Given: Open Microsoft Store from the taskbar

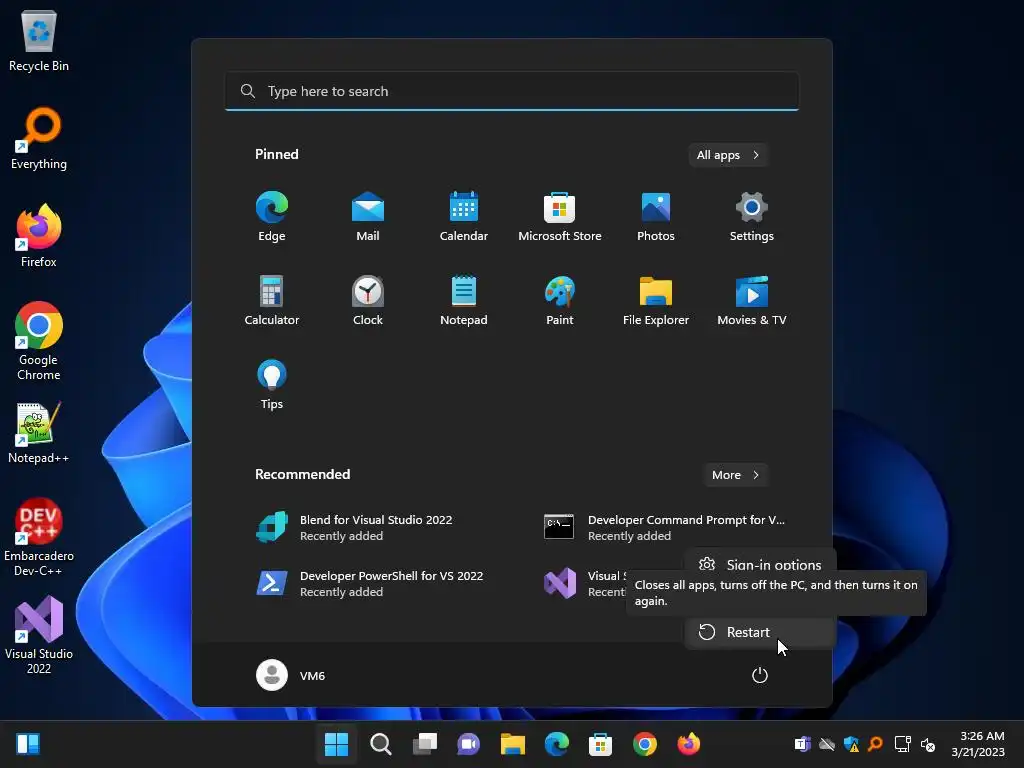Looking at the screenshot, I should pyautogui.click(x=600, y=744).
